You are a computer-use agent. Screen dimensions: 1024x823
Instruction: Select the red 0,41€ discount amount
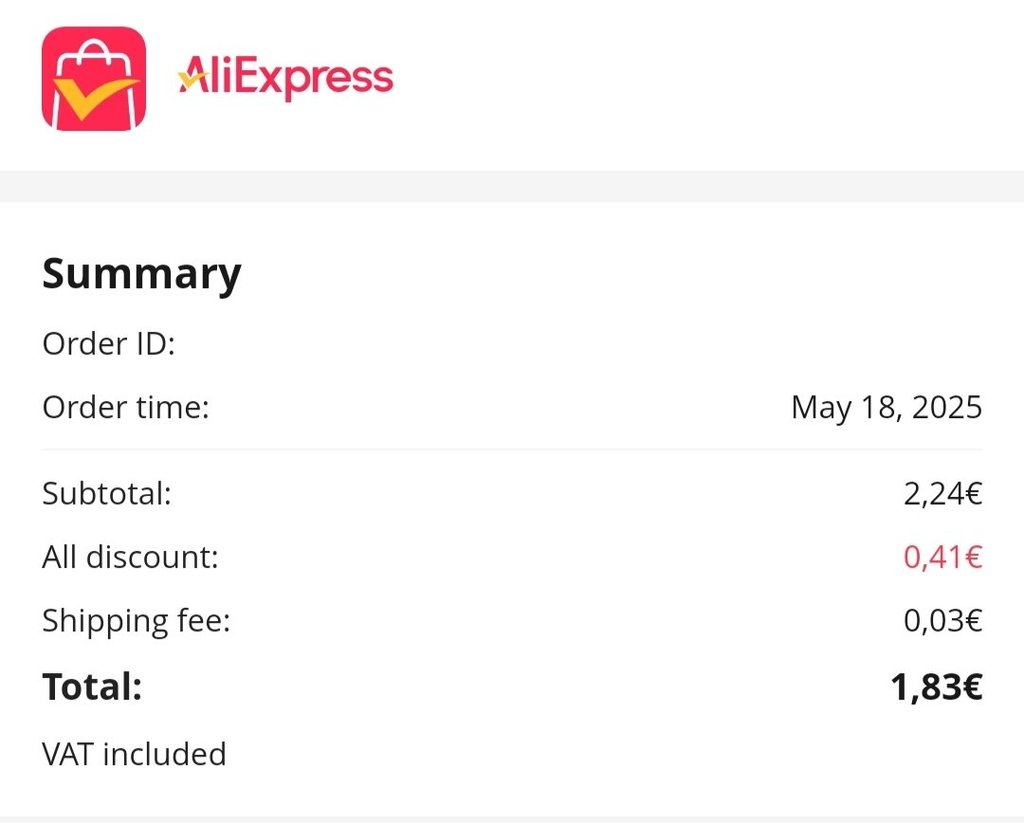(942, 557)
